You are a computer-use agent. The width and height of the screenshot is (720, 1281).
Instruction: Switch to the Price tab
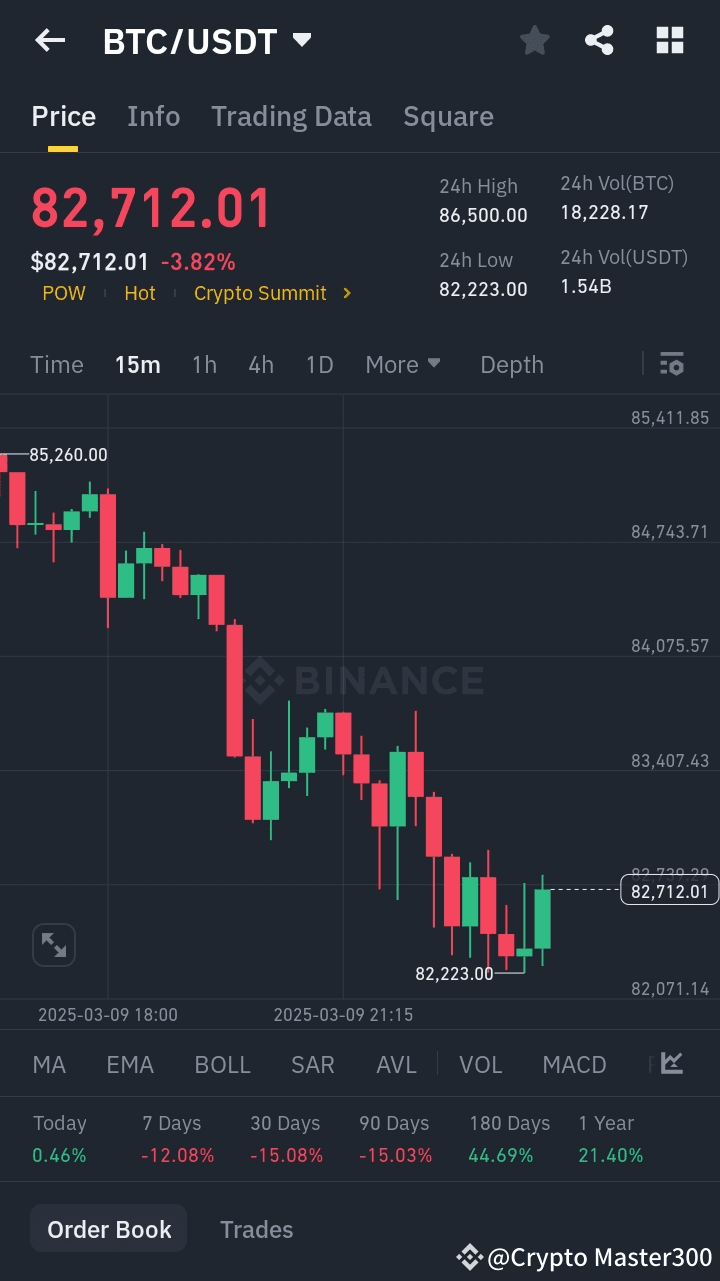[x=64, y=117]
